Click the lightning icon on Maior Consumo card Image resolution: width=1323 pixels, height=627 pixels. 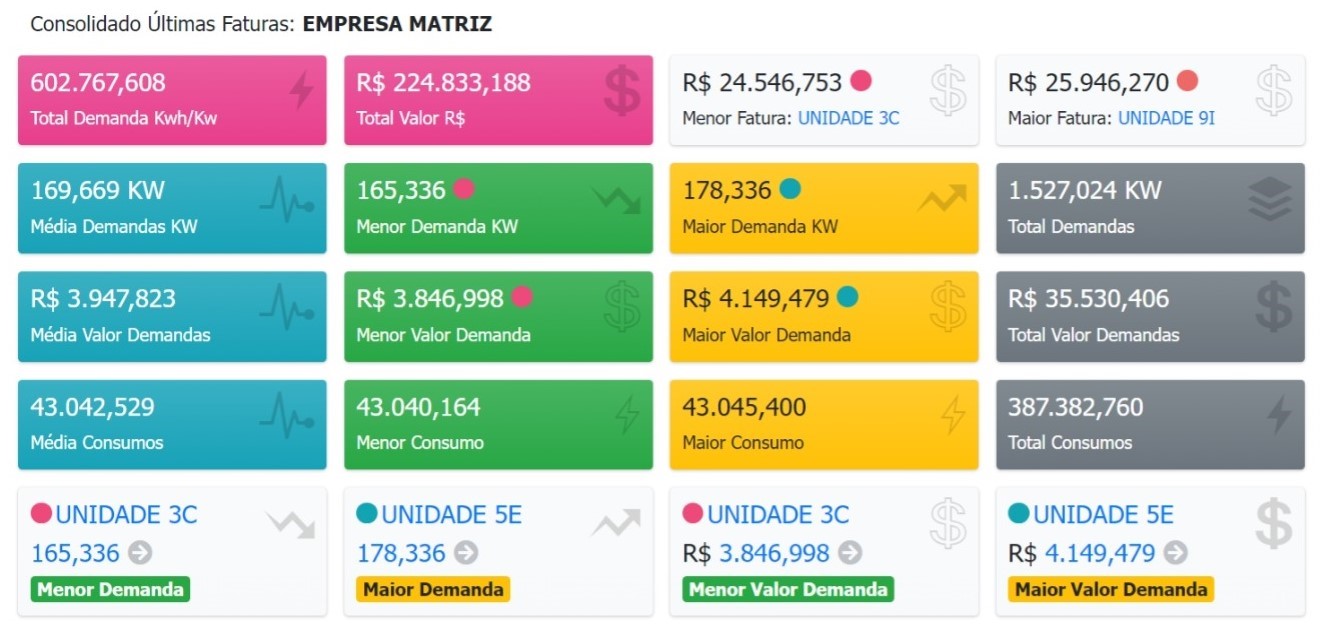[953, 415]
